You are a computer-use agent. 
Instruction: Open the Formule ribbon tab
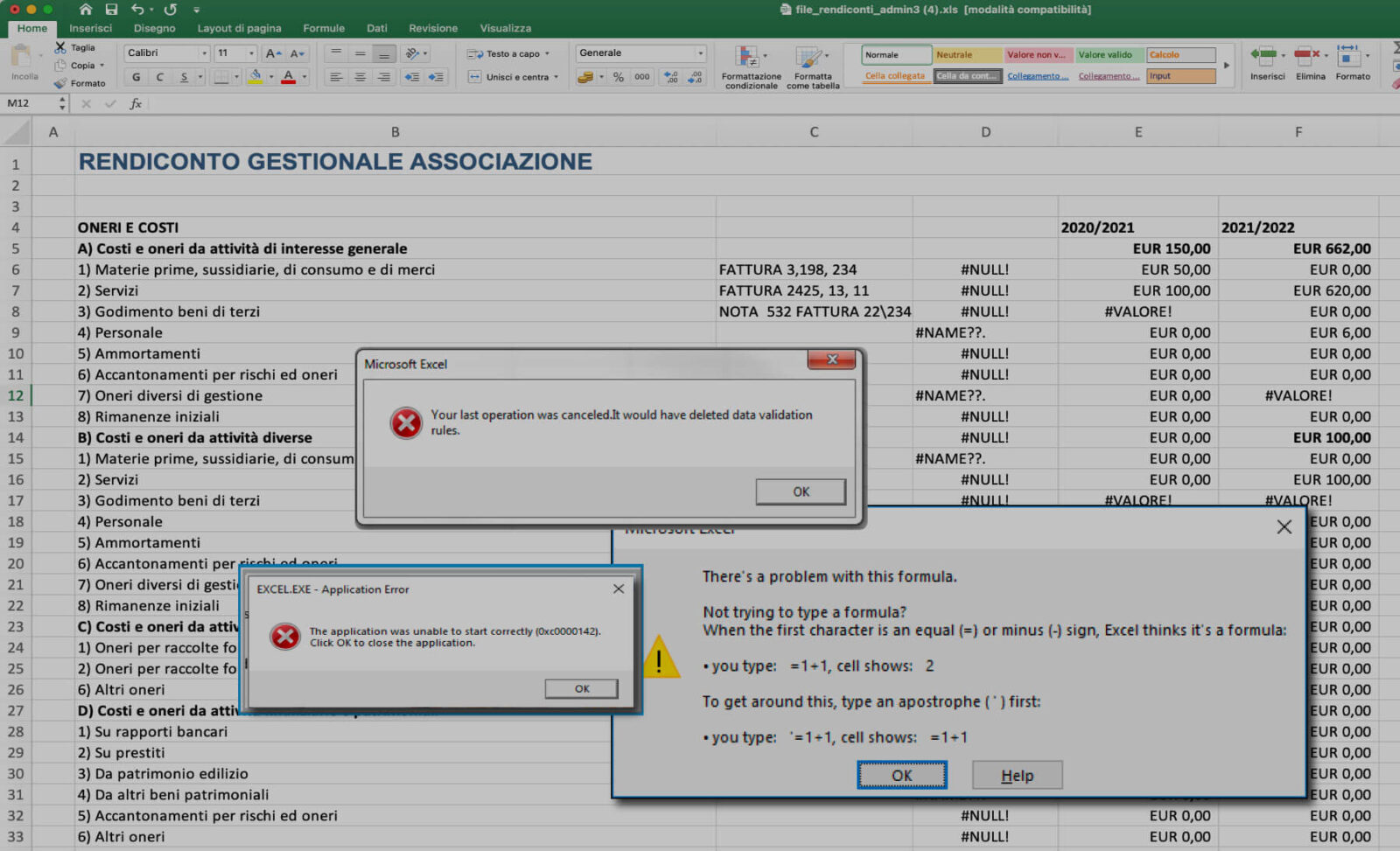(324, 28)
